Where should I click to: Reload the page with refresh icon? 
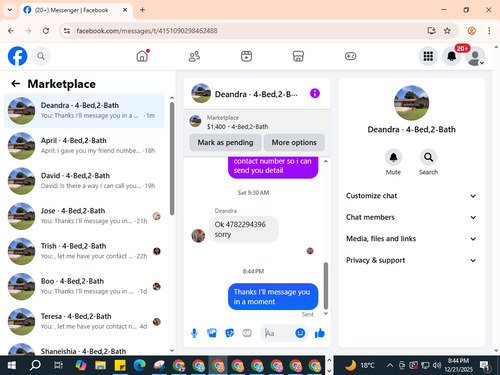tap(46, 31)
